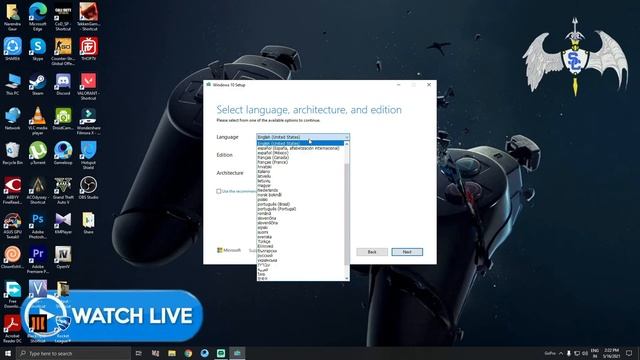Open Adobe Premiere Pro desktop shortcut

[x=38, y=259]
